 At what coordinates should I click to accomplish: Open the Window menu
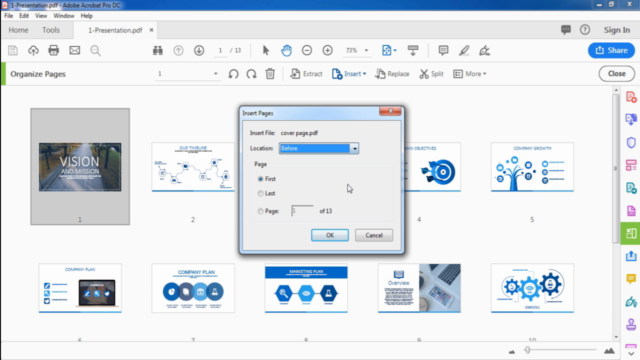(x=64, y=16)
